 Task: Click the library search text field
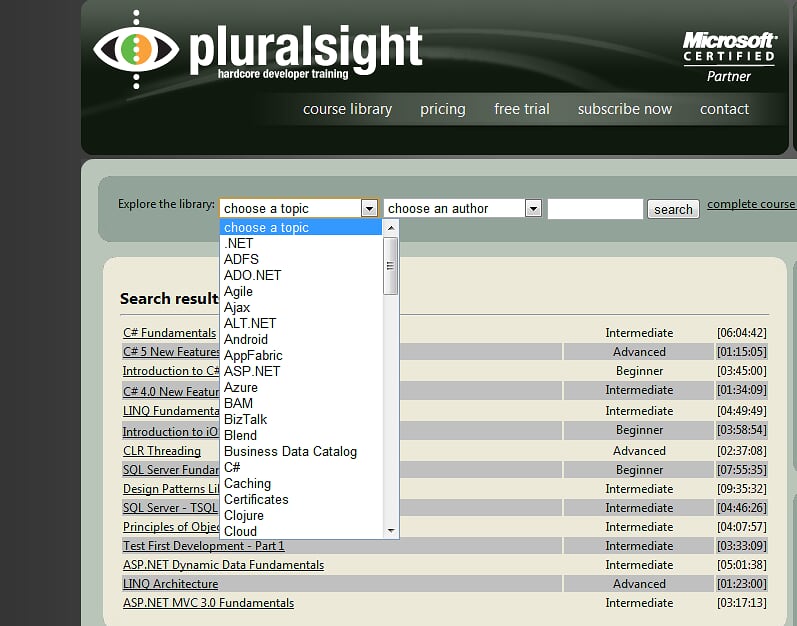595,209
